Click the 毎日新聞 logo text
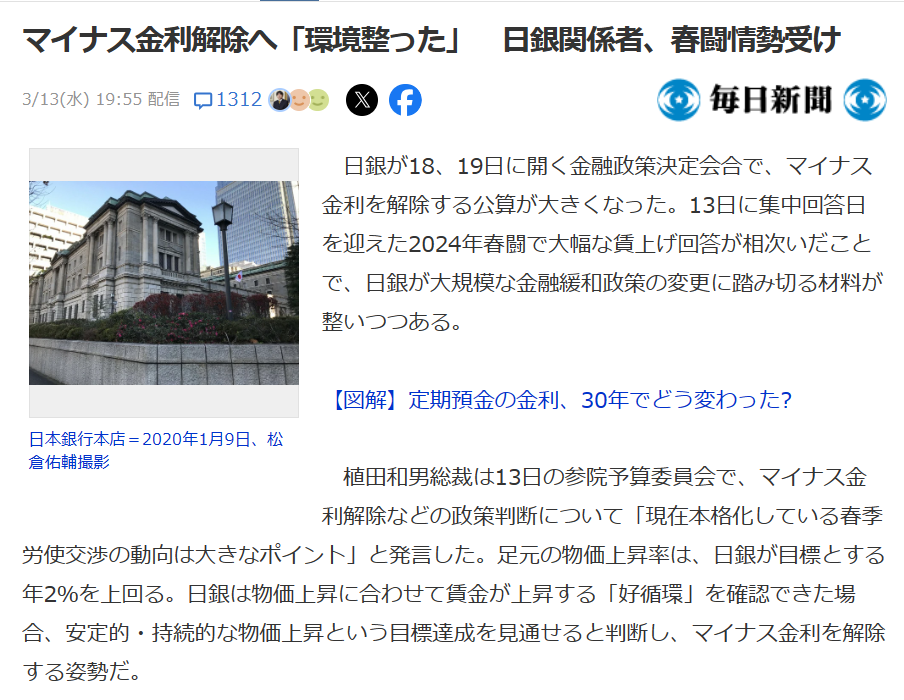The image size is (904, 700). pos(771,100)
